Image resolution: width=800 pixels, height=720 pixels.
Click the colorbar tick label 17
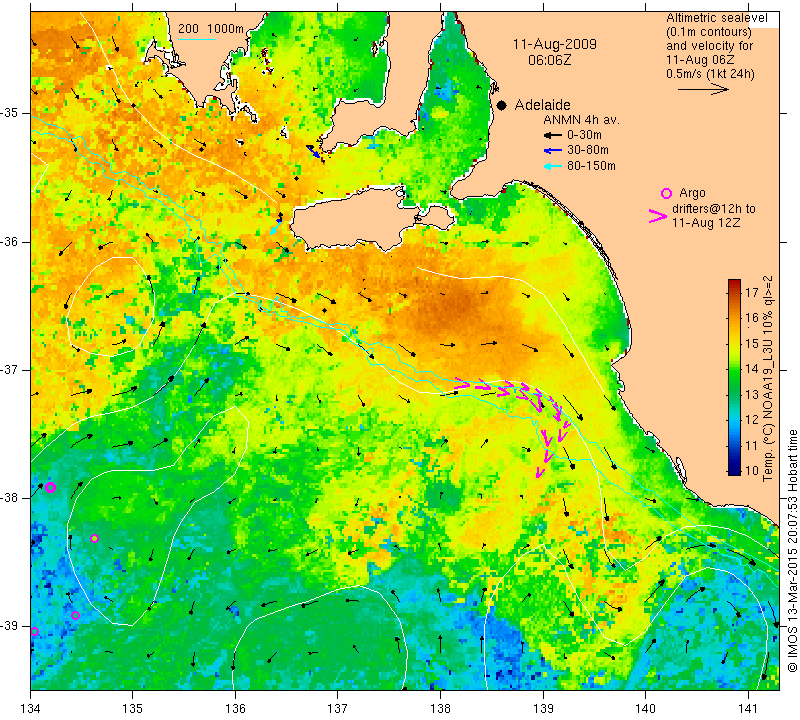(752, 292)
